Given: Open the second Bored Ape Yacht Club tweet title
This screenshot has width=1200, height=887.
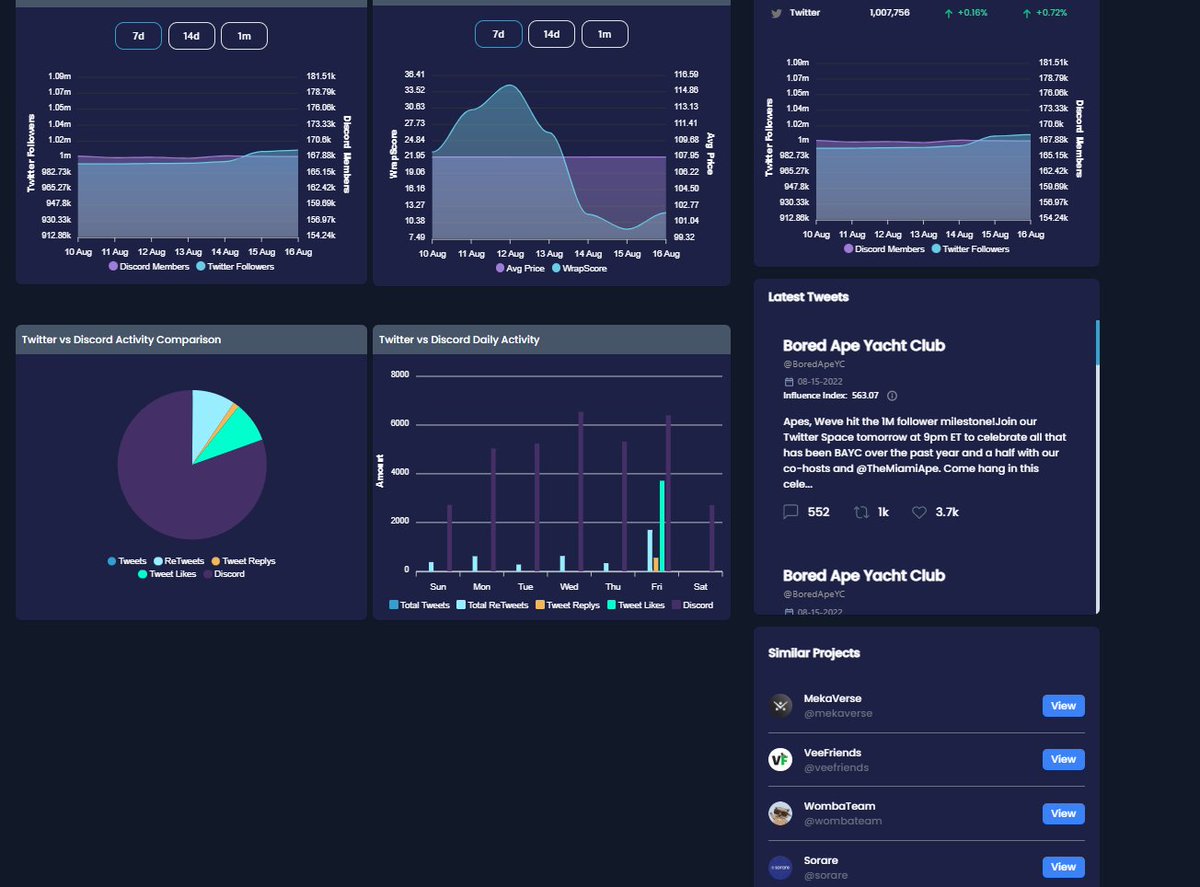Looking at the screenshot, I should pos(864,576).
